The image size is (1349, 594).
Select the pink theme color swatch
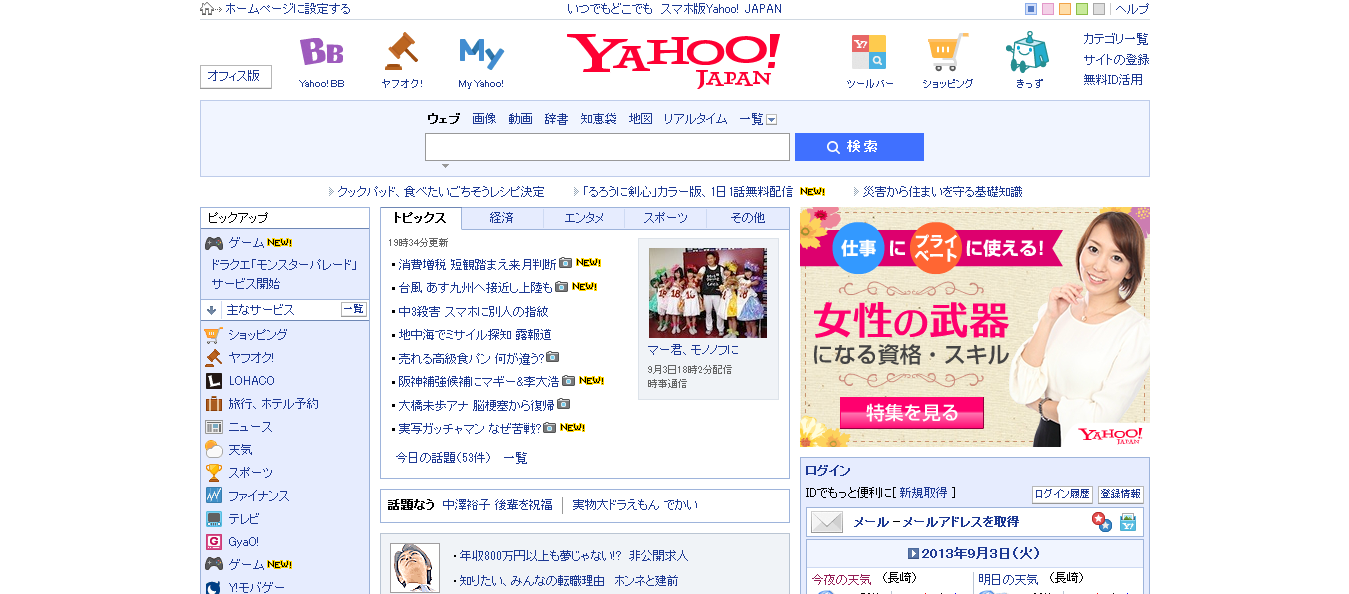pos(1048,9)
